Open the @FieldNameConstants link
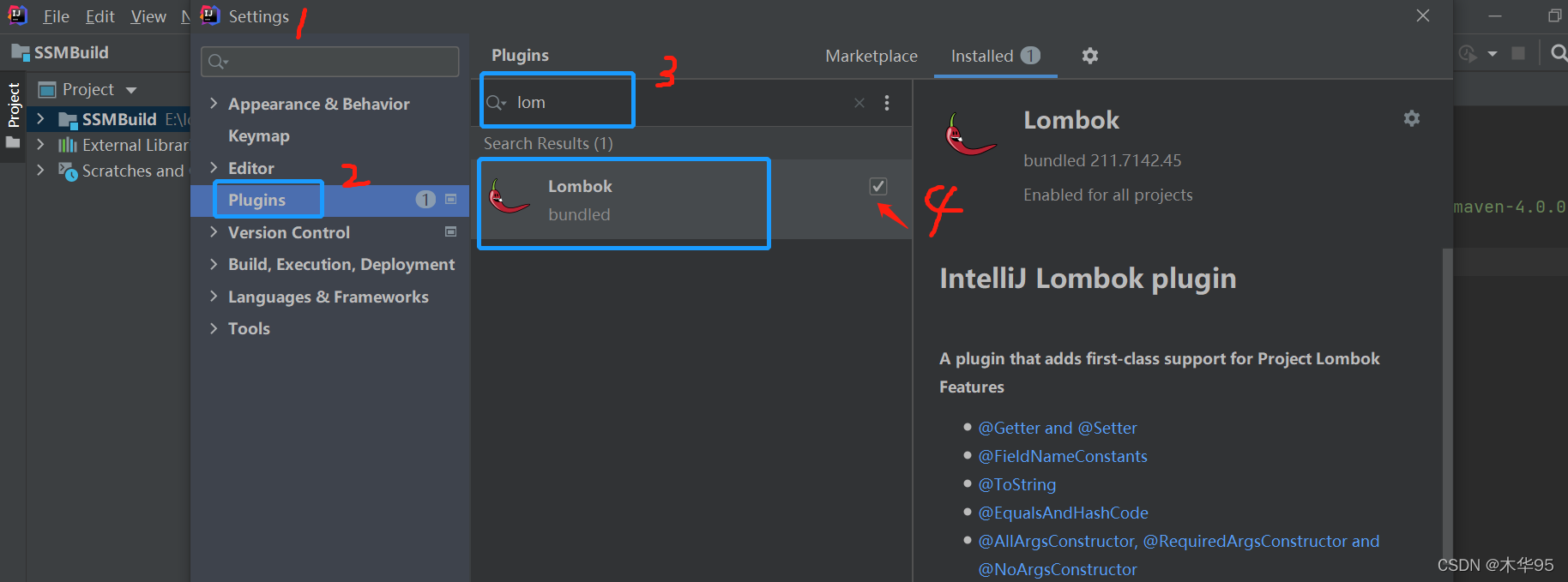 point(1063,456)
